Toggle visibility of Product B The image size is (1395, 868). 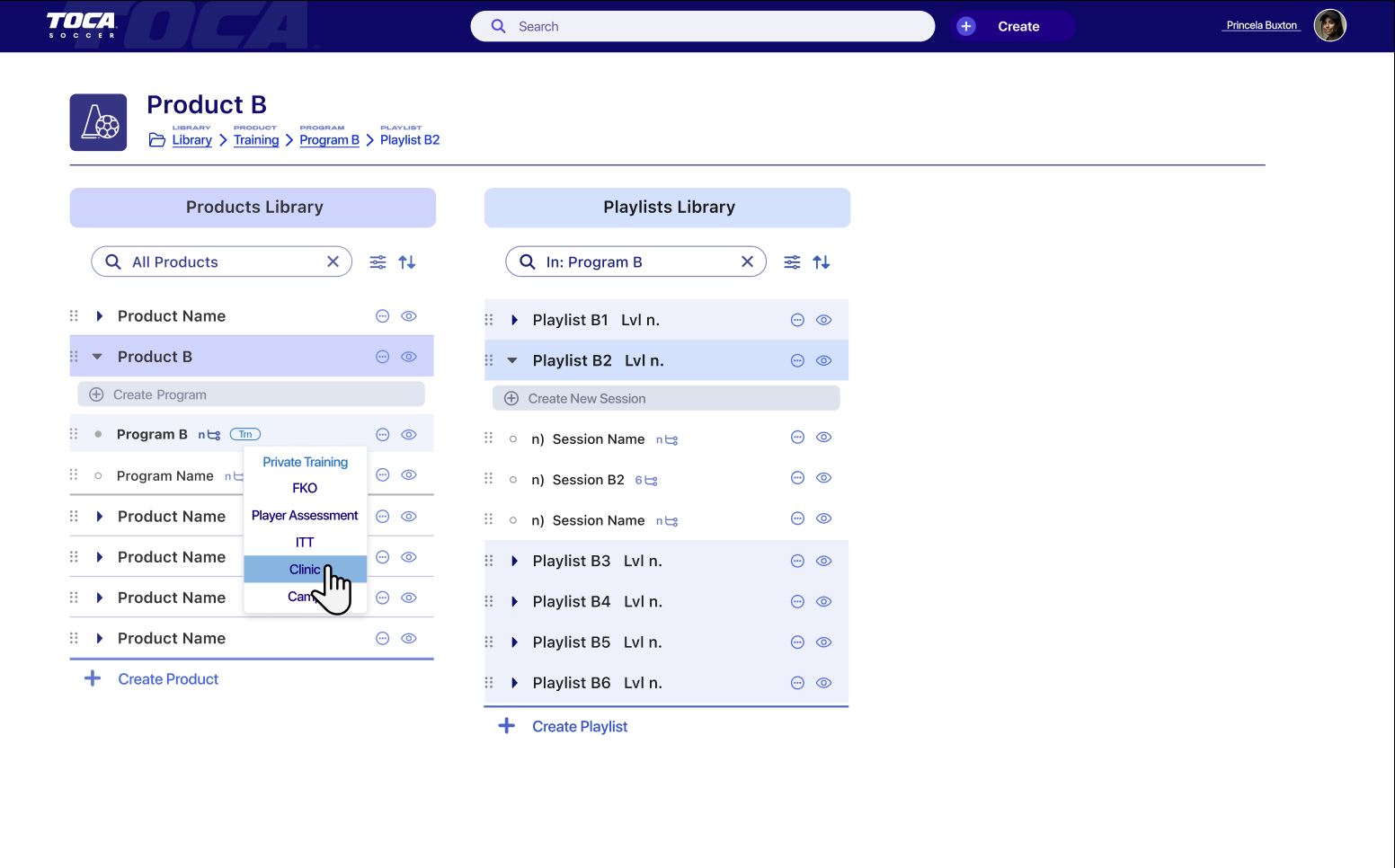(x=409, y=357)
